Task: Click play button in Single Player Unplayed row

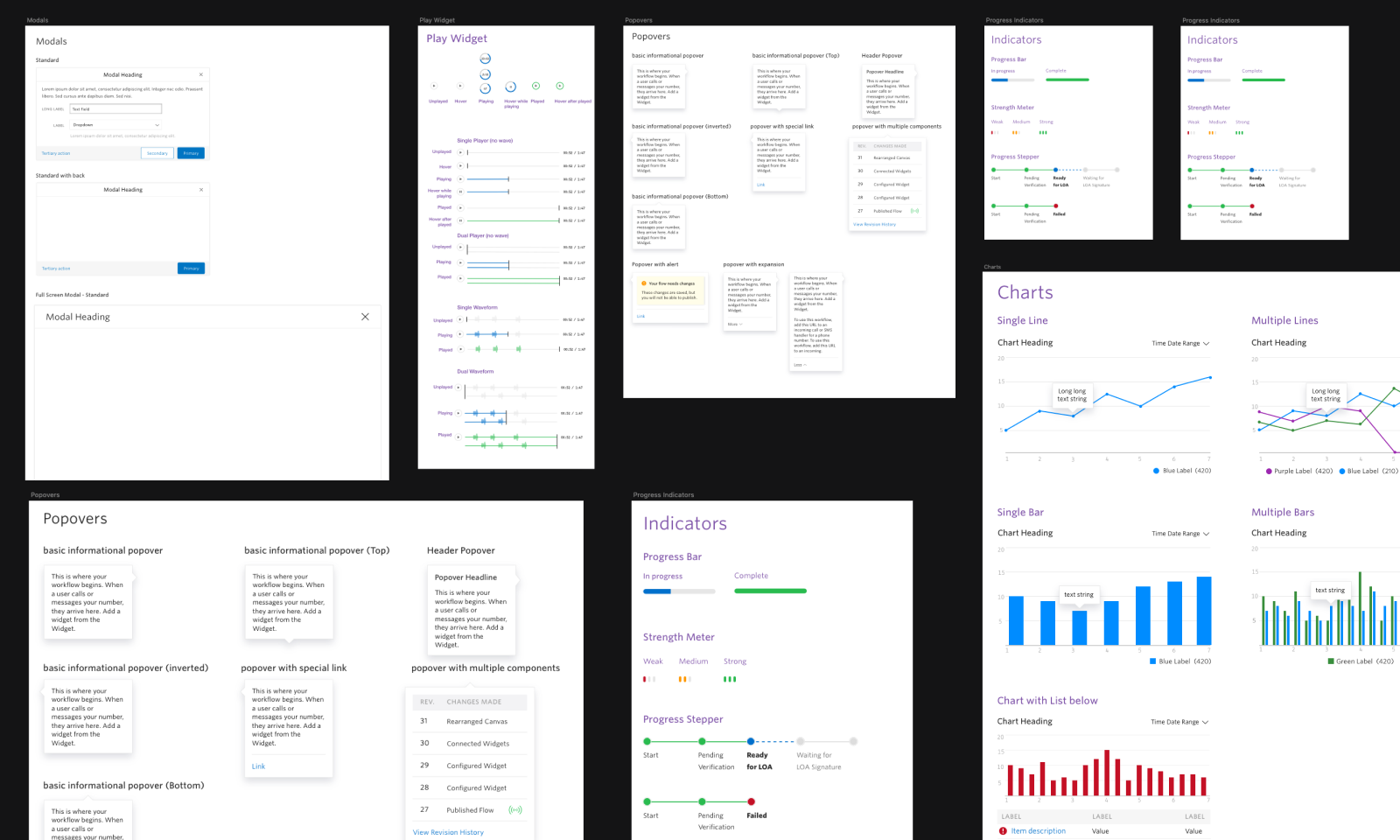Action: point(459,152)
